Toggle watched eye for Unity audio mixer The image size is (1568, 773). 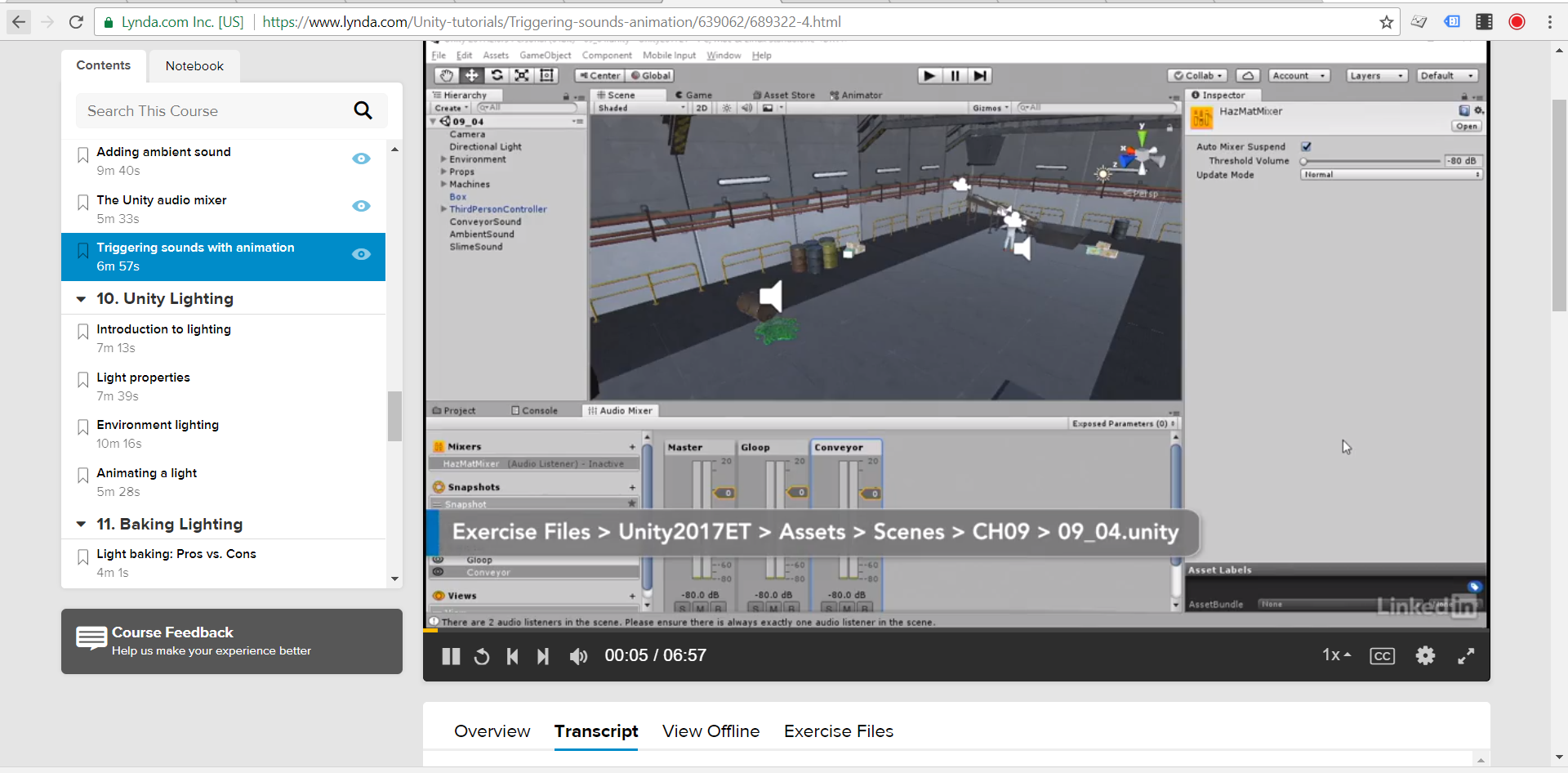coord(361,206)
